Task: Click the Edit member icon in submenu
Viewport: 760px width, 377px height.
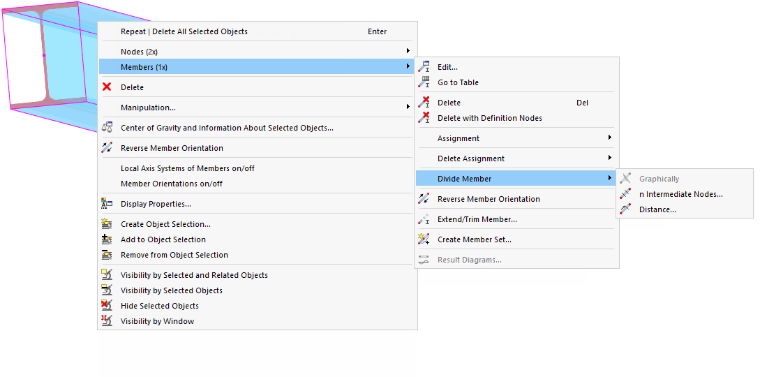Action: [424, 67]
